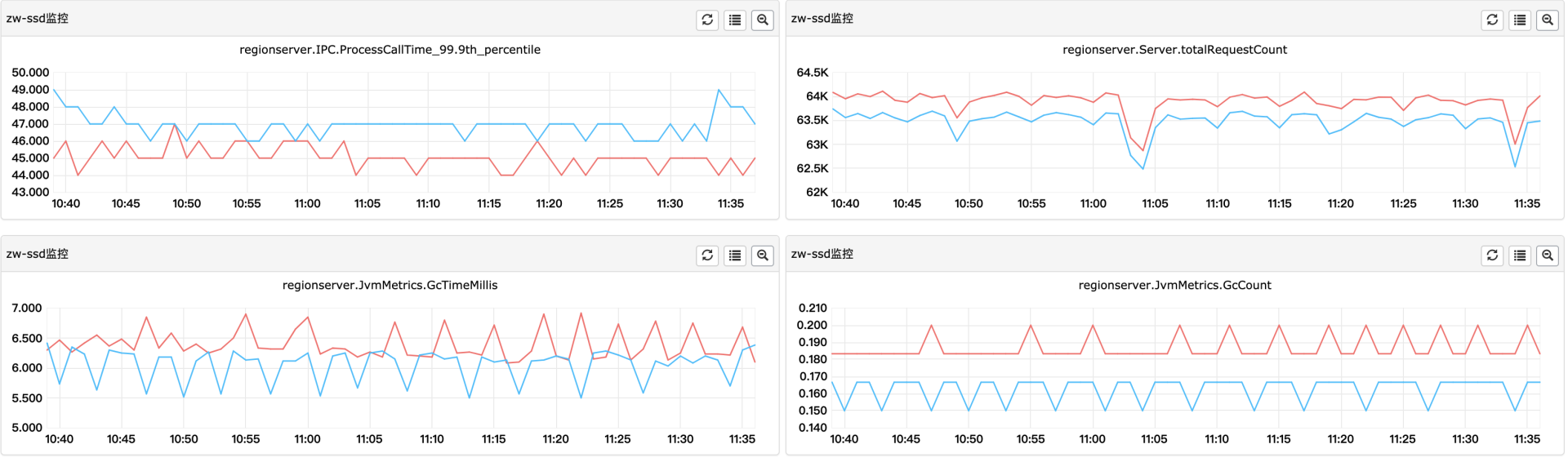Click 62K axis label on totalRequestCount chart
The image size is (1568, 462).
pyautogui.click(x=817, y=193)
